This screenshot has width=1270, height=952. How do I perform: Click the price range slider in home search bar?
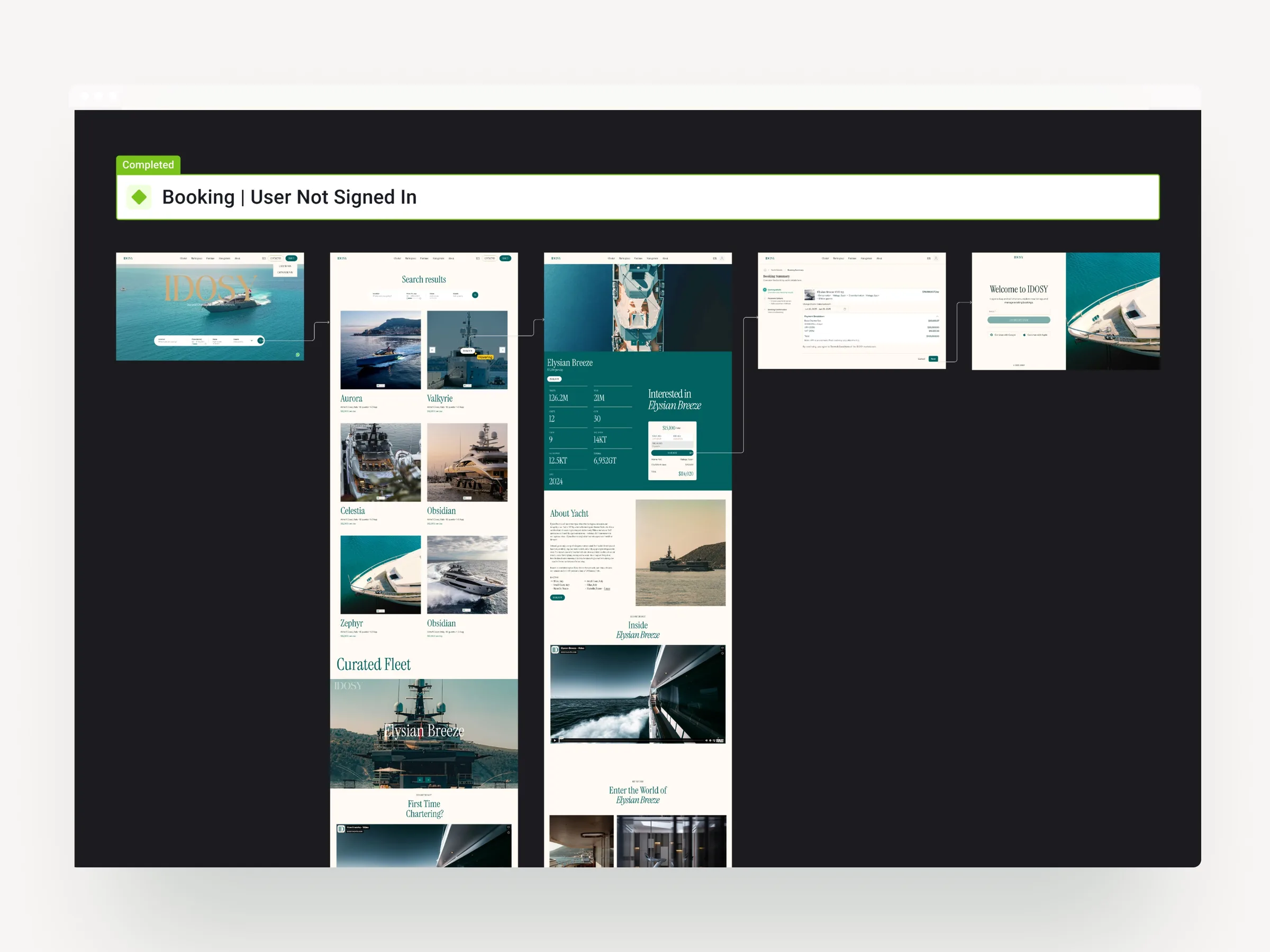199,344
